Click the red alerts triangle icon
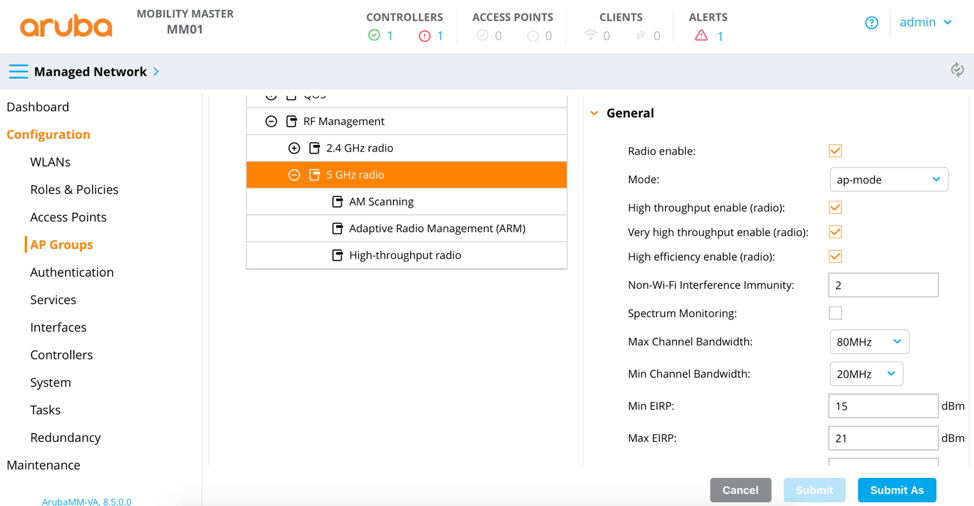Image resolution: width=974 pixels, height=506 pixels. click(x=701, y=36)
